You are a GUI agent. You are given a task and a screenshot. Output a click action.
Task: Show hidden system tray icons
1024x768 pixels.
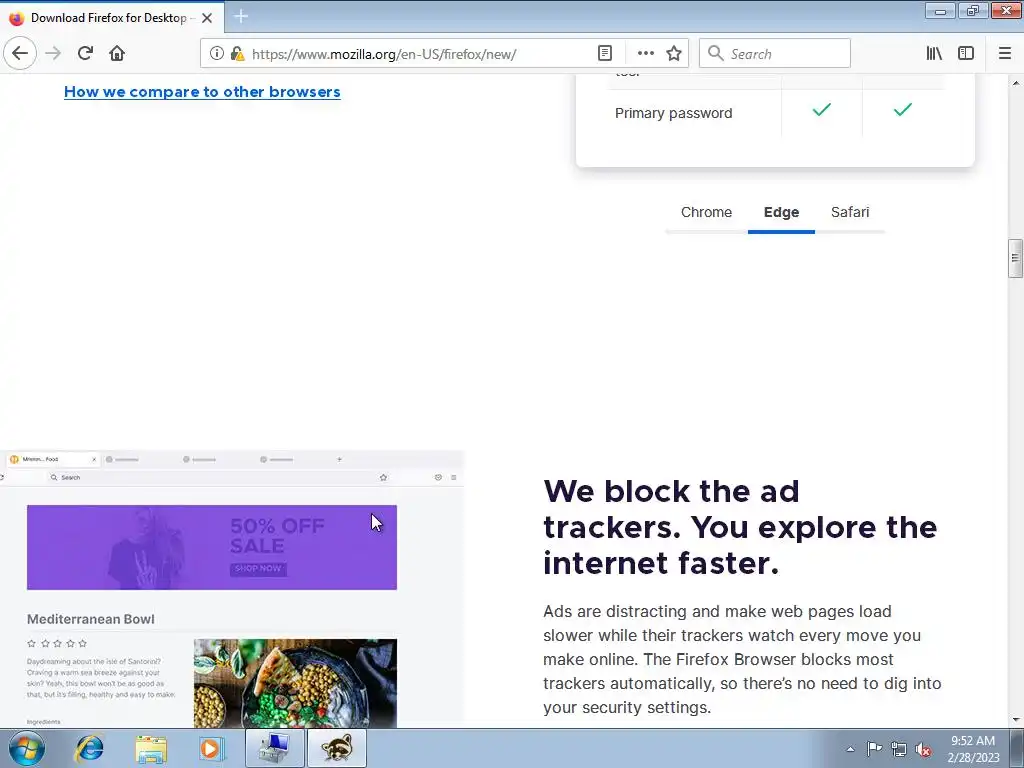point(850,749)
